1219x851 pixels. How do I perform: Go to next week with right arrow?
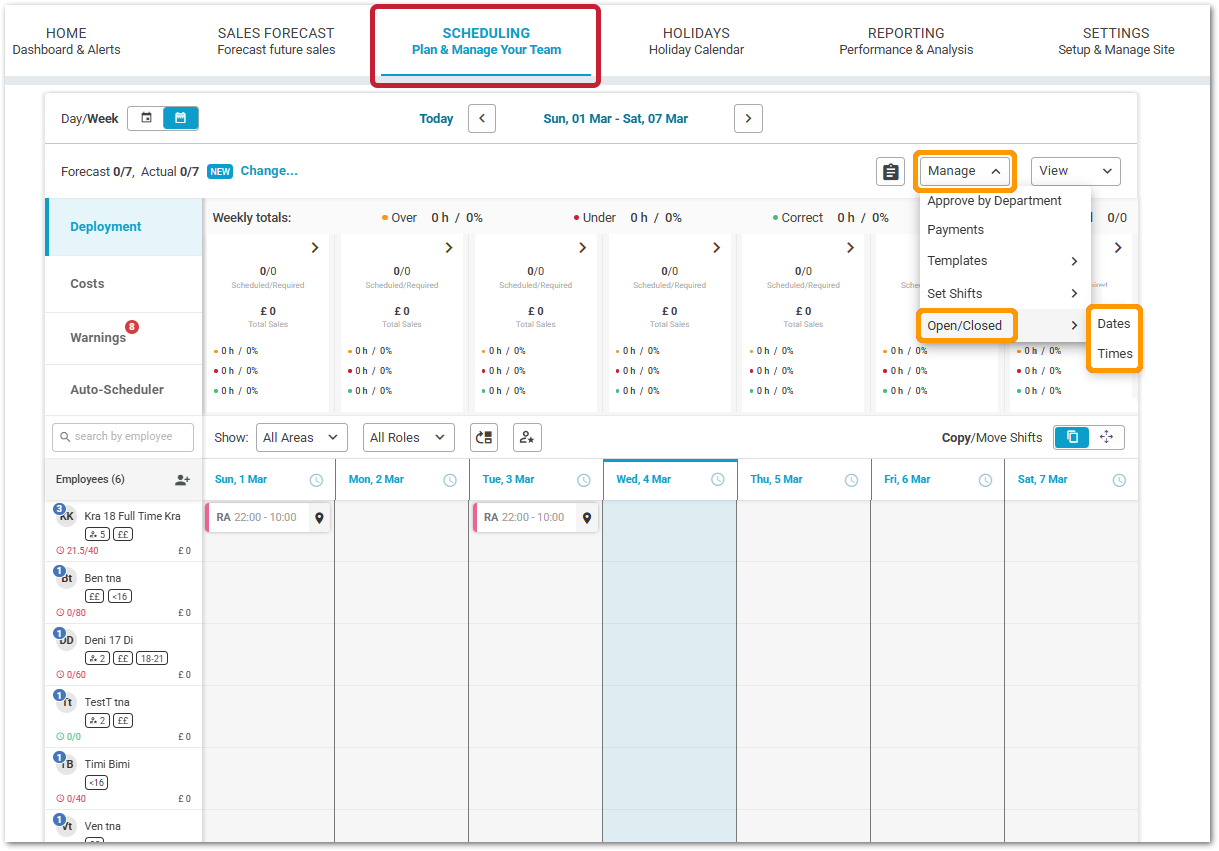click(x=748, y=118)
